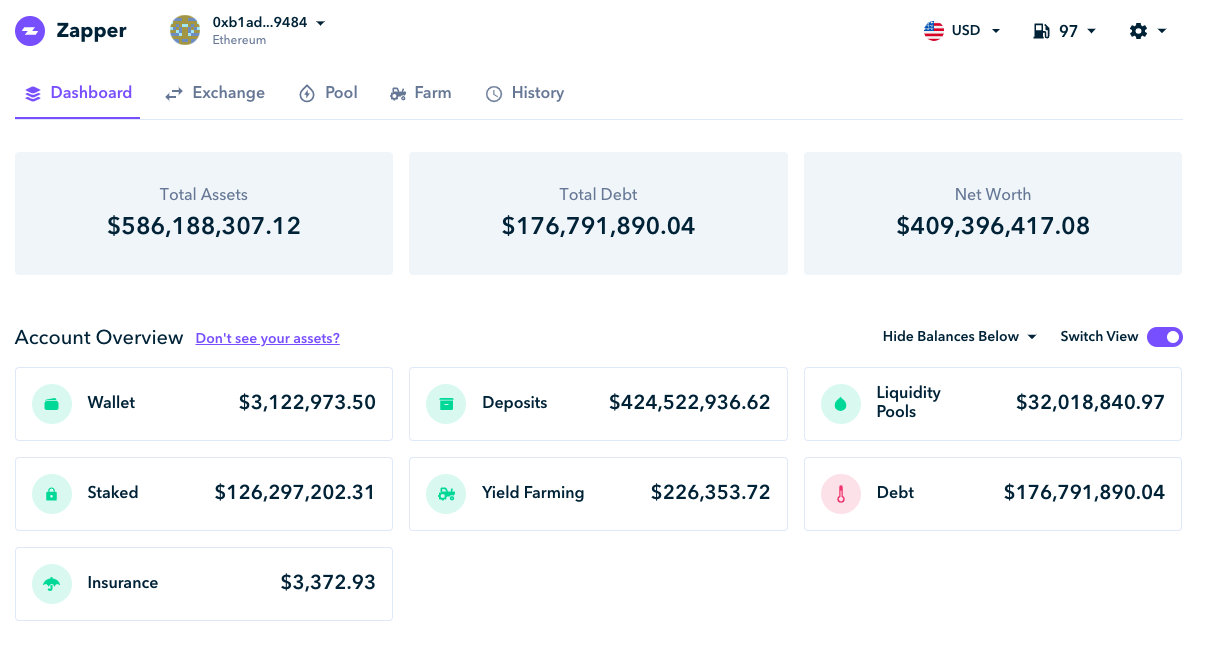Click the wallet address avatar icon
1205x649 pixels.
[x=185, y=30]
